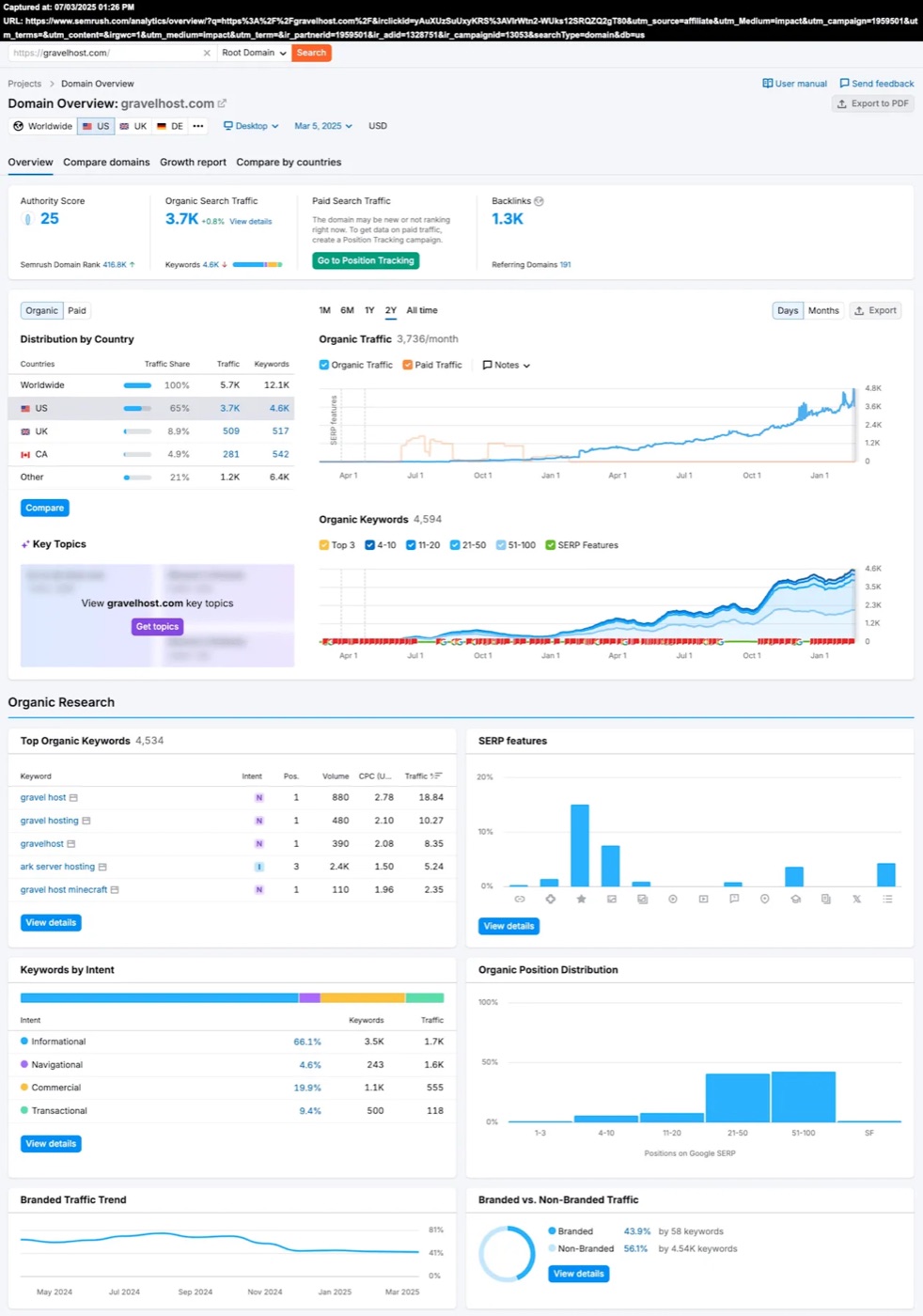Toggle the 21-50 positions checkbox
This screenshot has height=1316, width=923.
pyautogui.click(x=455, y=545)
